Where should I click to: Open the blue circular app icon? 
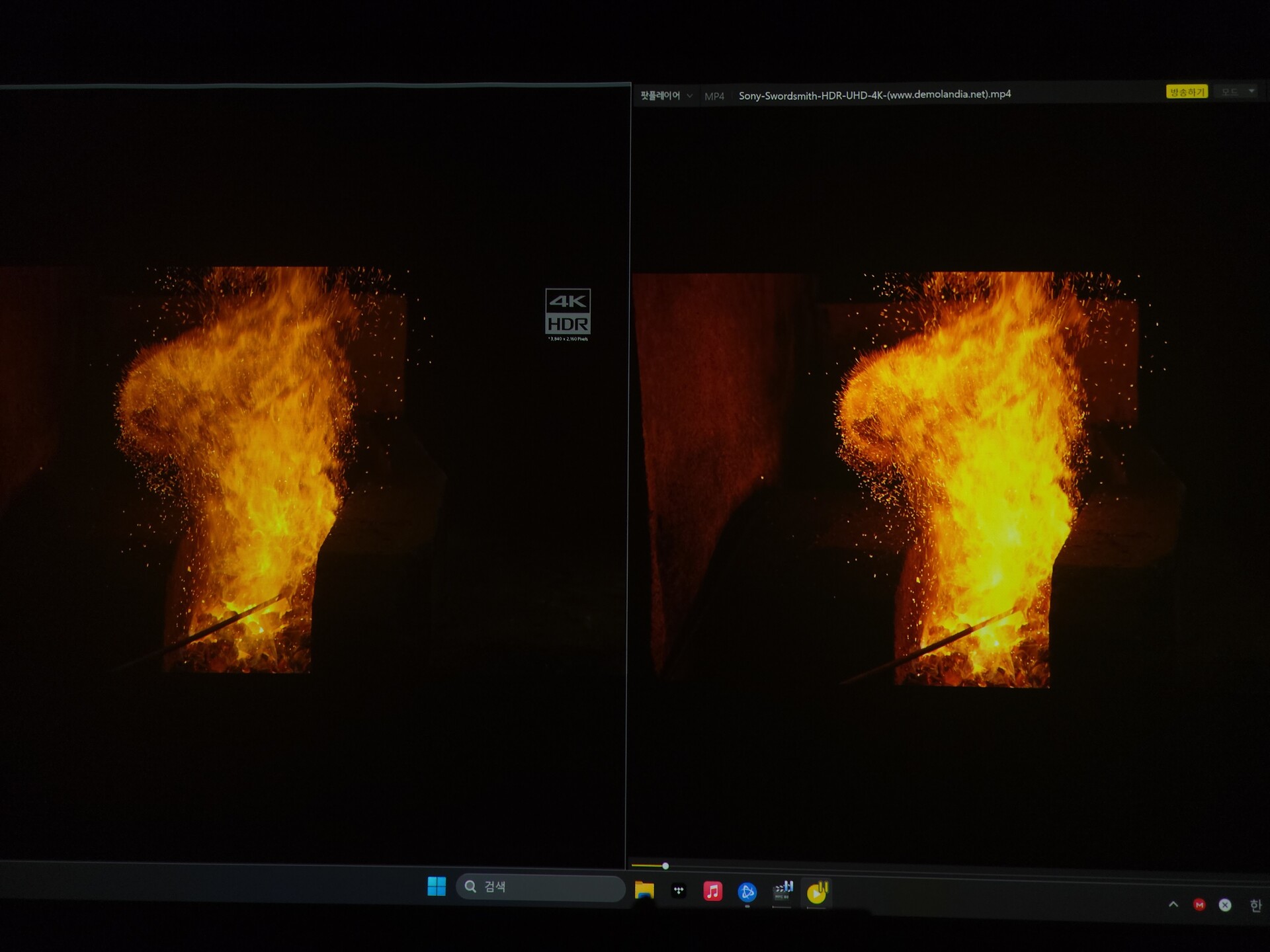tap(747, 892)
